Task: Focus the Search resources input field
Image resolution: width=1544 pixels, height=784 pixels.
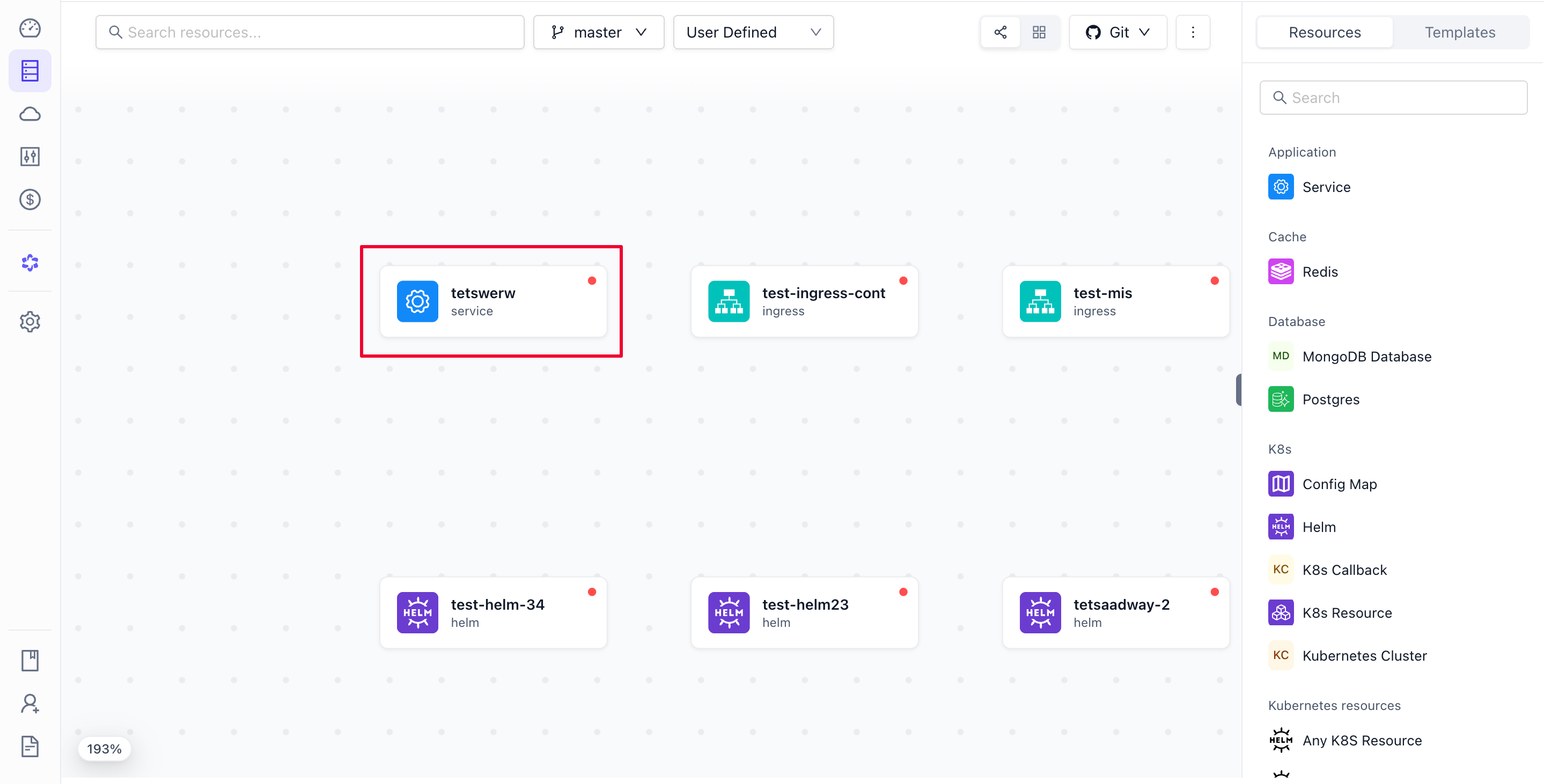Action: point(310,32)
